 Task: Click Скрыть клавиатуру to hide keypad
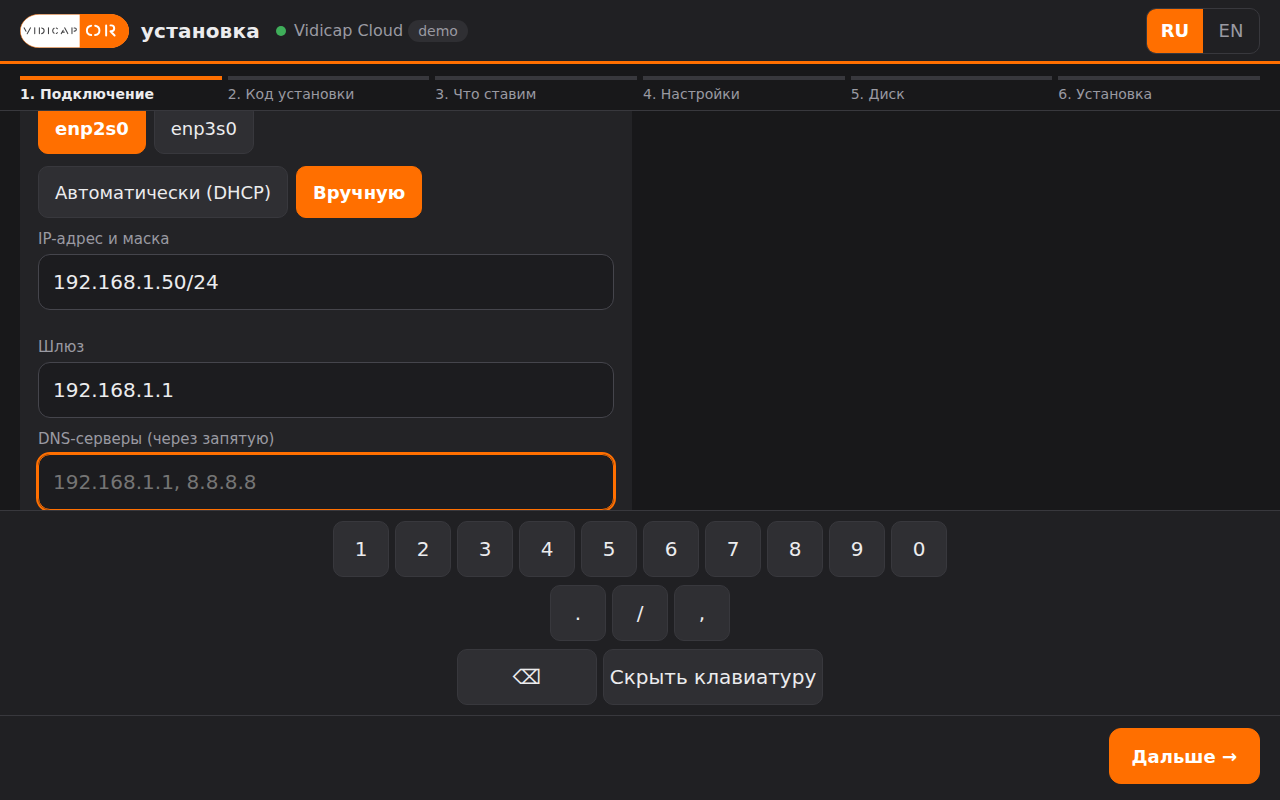click(713, 677)
